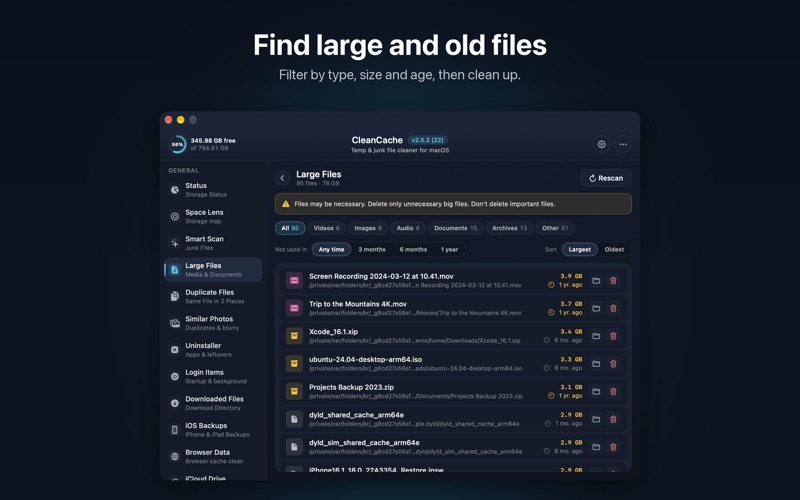Click the Xcode_16.1.xip archive icon
800x500 pixels.
click(x=294, y=336)
